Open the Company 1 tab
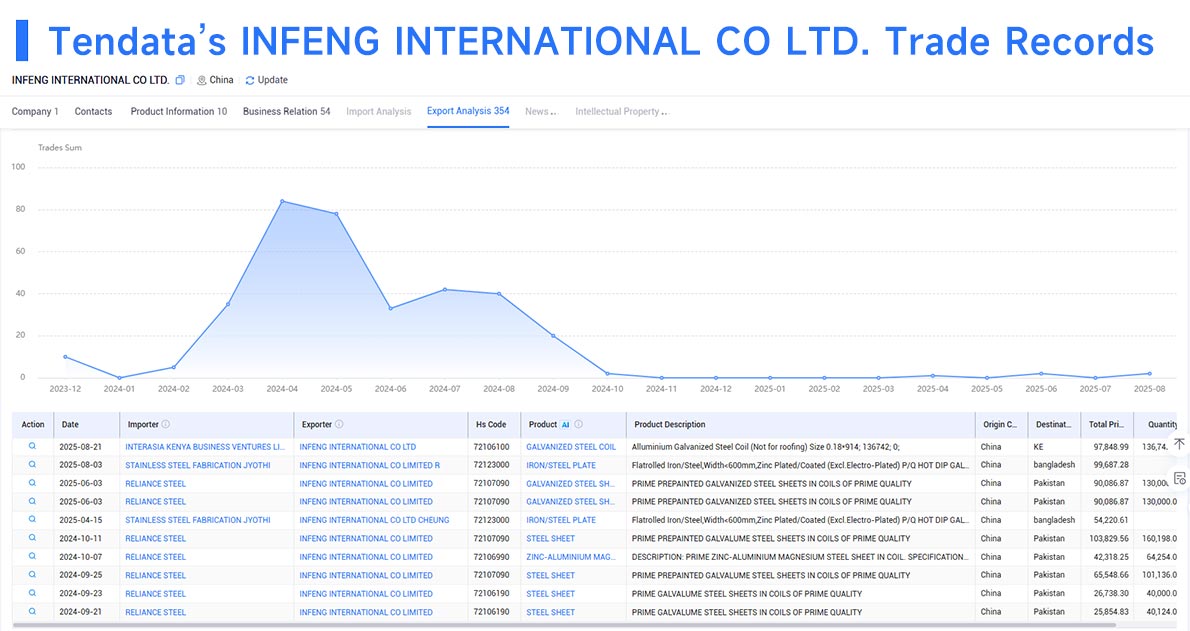Screen dimensions: 1190x631 point(35,112)
